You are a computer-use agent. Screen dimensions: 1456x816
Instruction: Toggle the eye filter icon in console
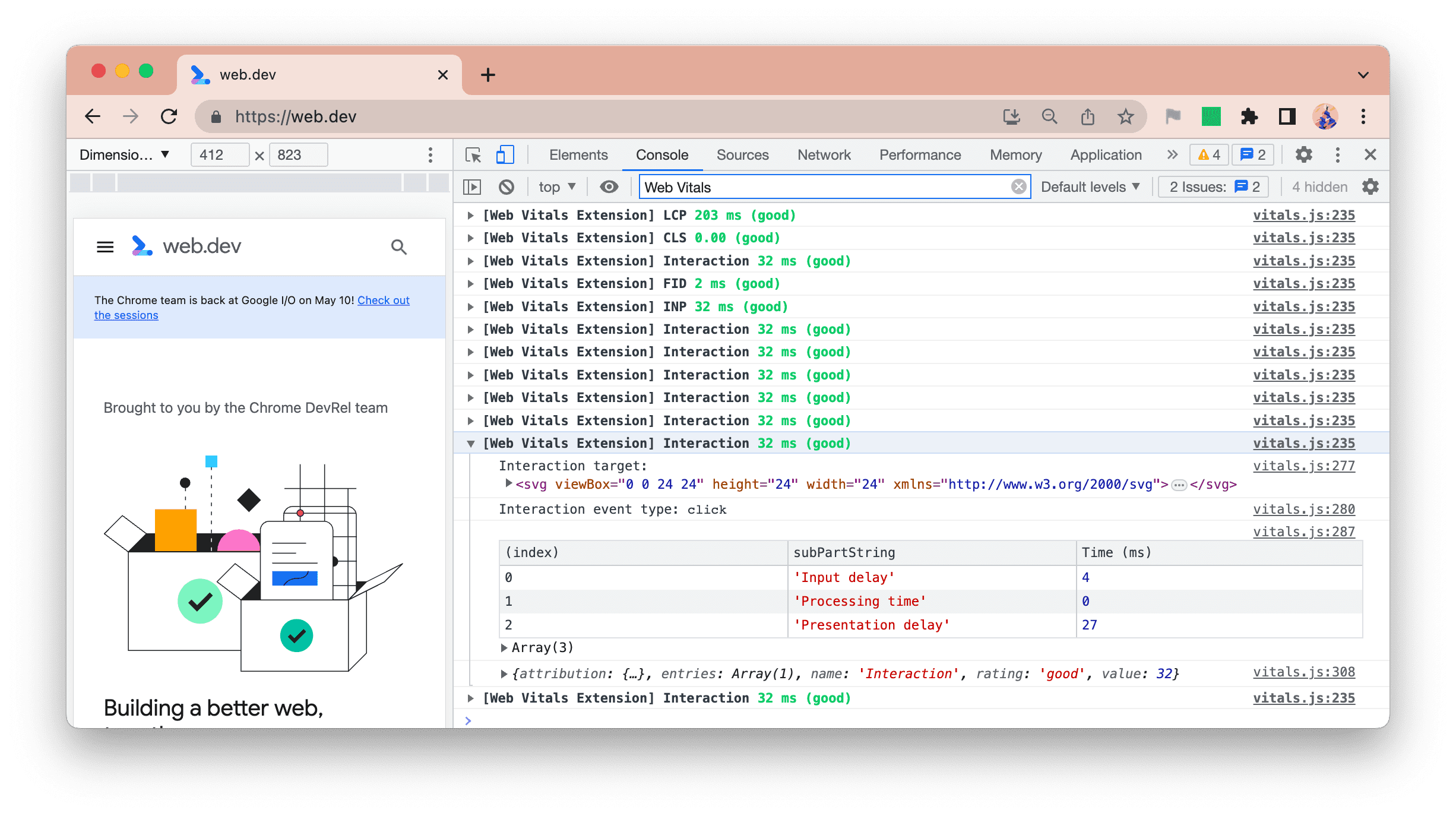pyautogui.click(x=609, y=187)
